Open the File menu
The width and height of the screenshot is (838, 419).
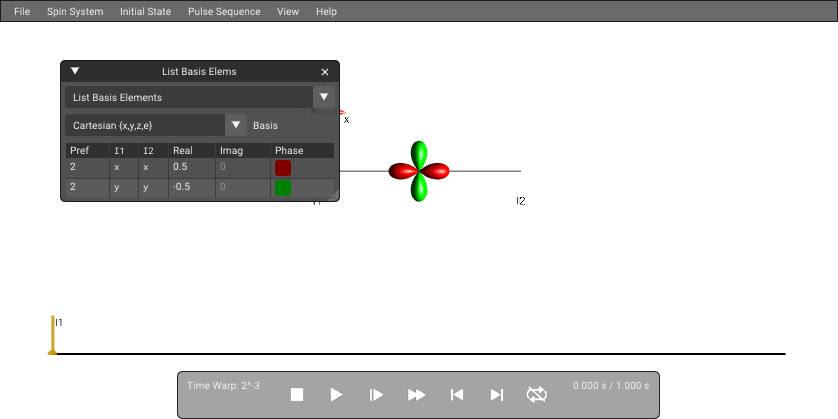pyautogui.click(x=22, y=11)
